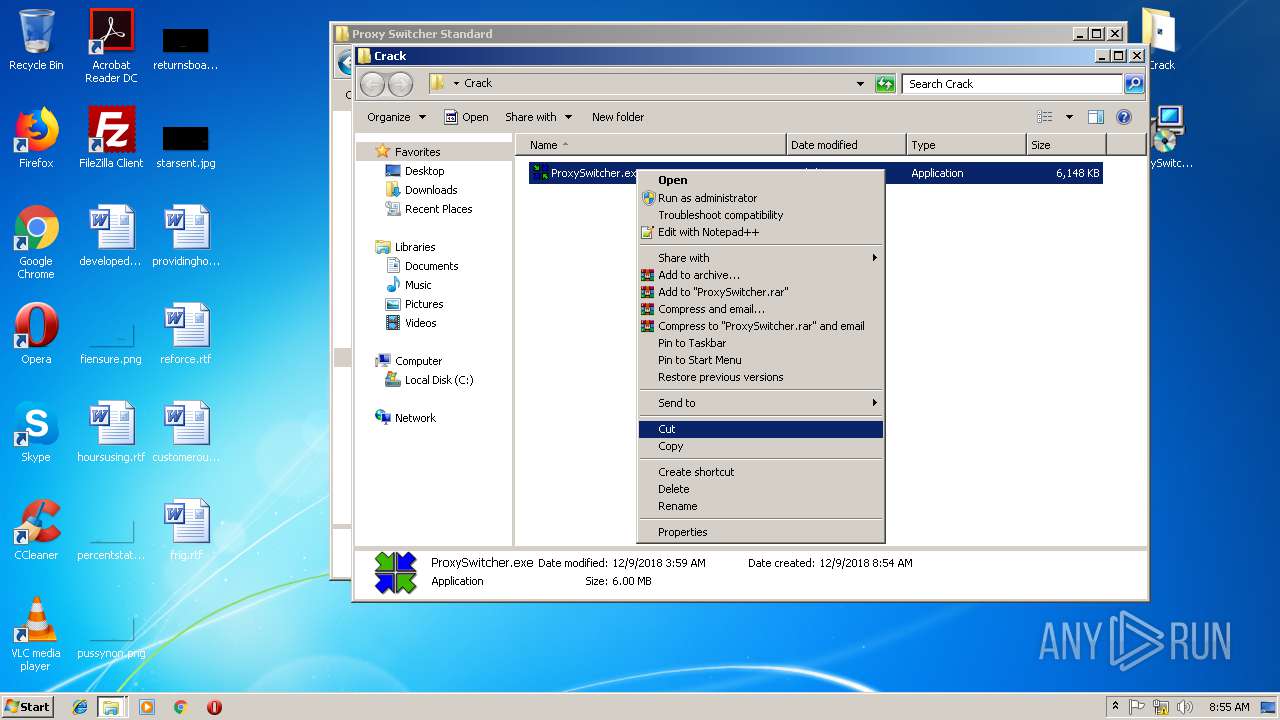The width and height of the screenshot is (1280, 720).
Task: Click the Opera icon in taskbar
Action: click(x=214, y=707)
